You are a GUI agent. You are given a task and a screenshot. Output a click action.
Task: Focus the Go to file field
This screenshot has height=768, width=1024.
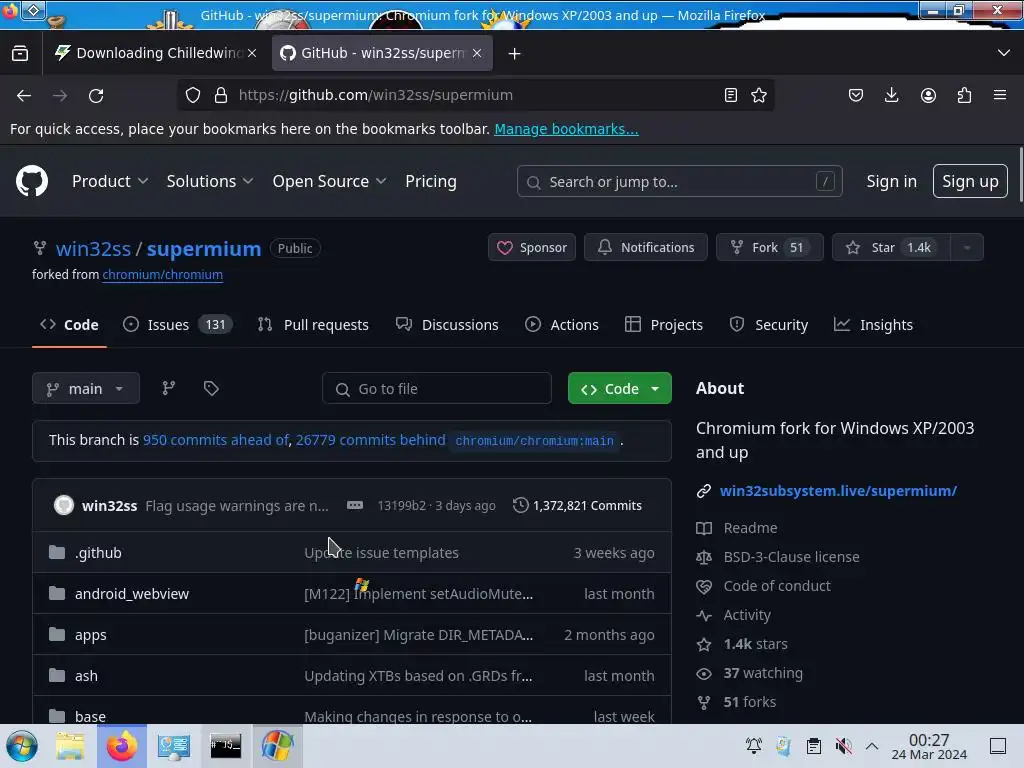(437, 389)
